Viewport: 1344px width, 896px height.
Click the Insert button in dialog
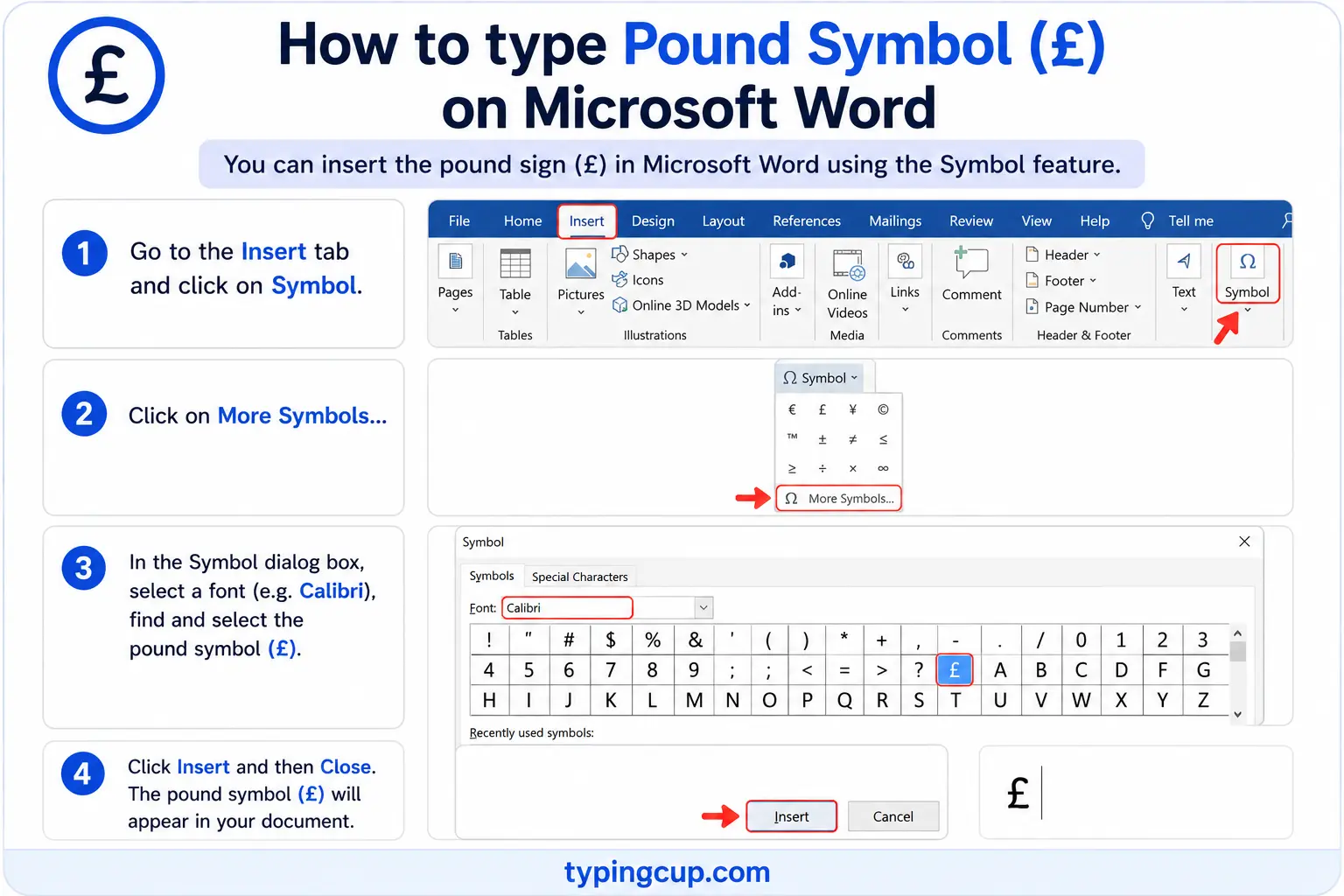[x=791, y=816]
